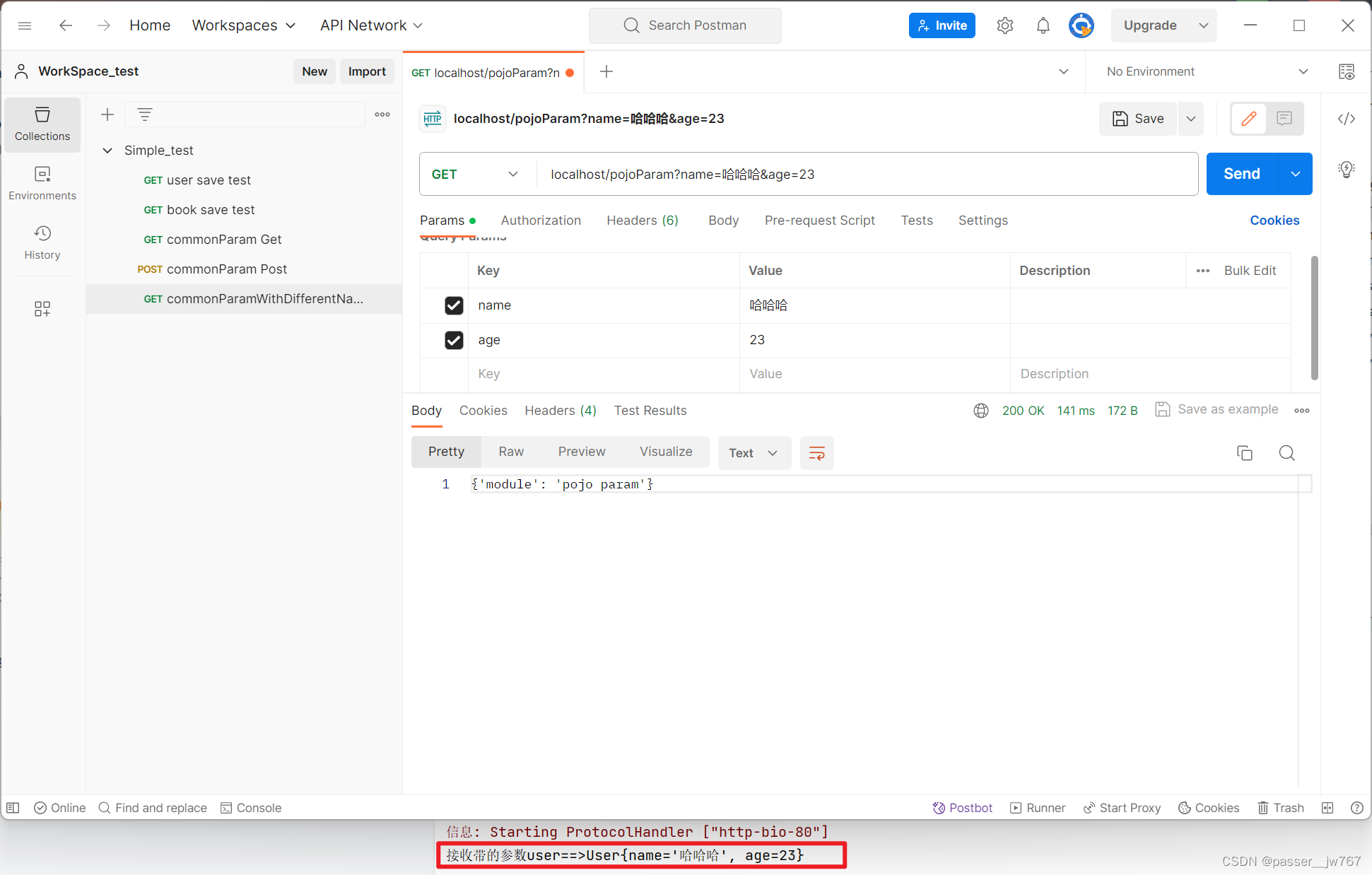Open the No Environment selector

(1208, 71)
